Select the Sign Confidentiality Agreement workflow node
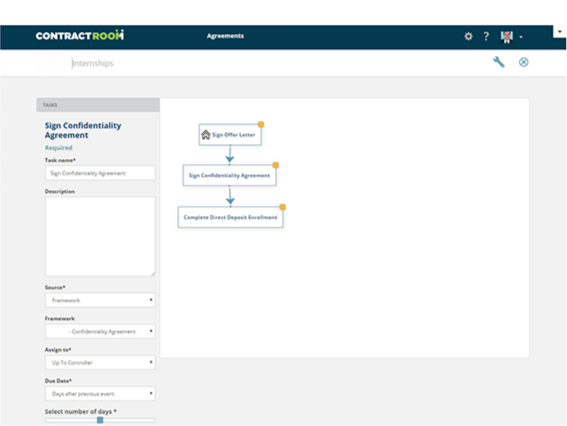 point(230,175)
